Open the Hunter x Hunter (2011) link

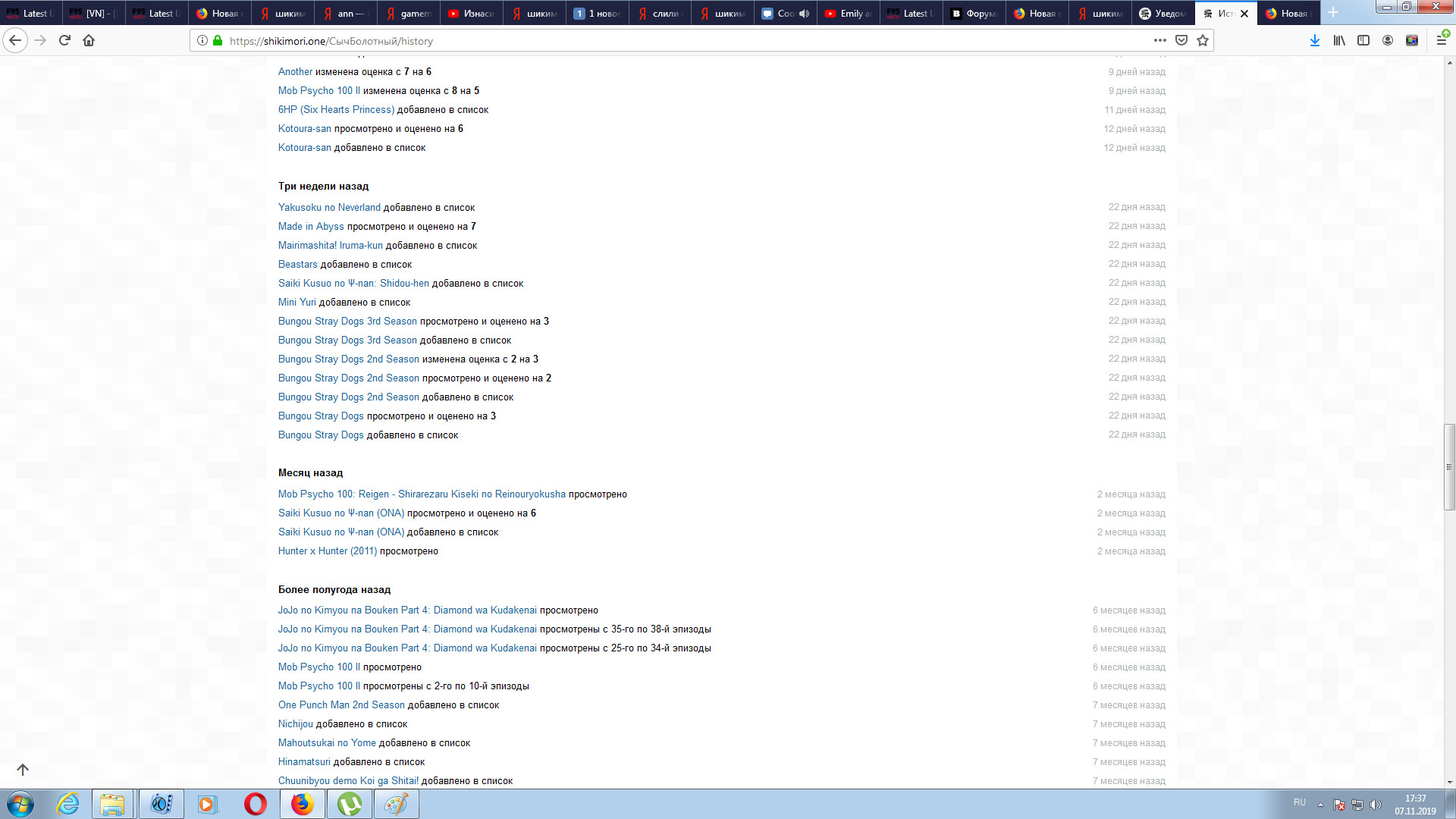click(327, 551)
